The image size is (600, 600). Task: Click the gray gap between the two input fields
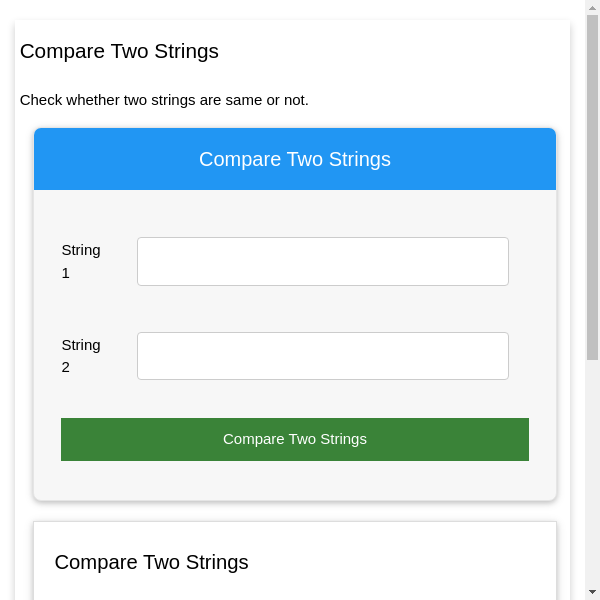[x=322, y=309]
